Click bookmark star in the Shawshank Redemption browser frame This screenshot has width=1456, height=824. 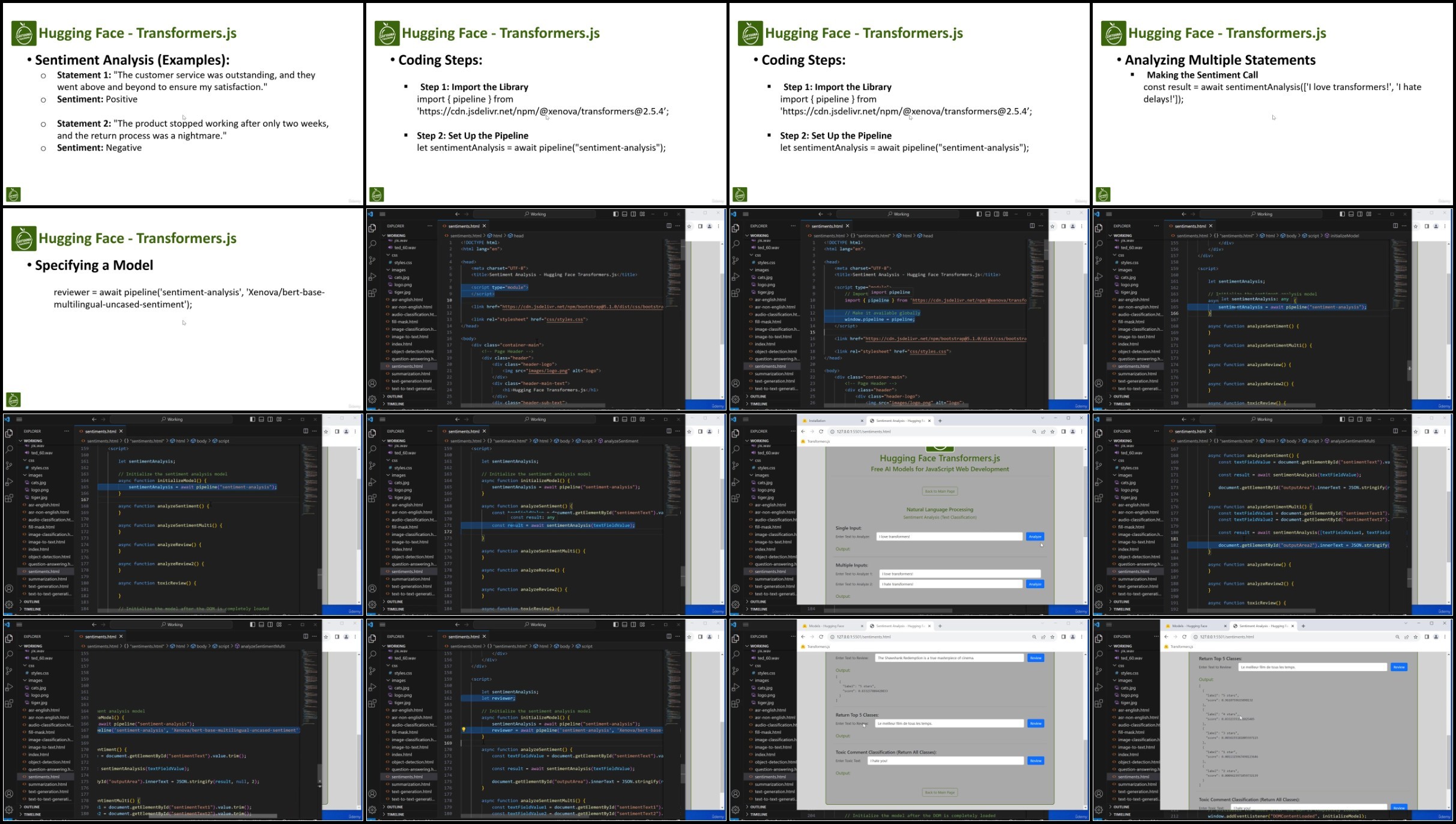(x=1052, y=637)
